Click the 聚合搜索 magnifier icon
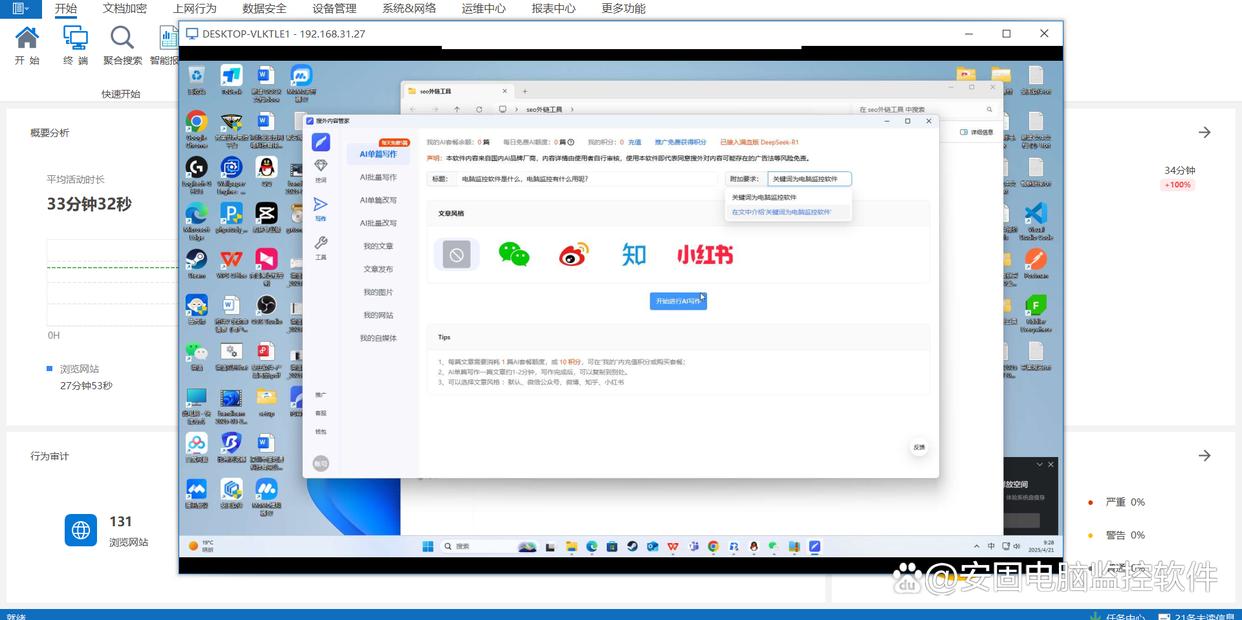 tap(122, 39)
